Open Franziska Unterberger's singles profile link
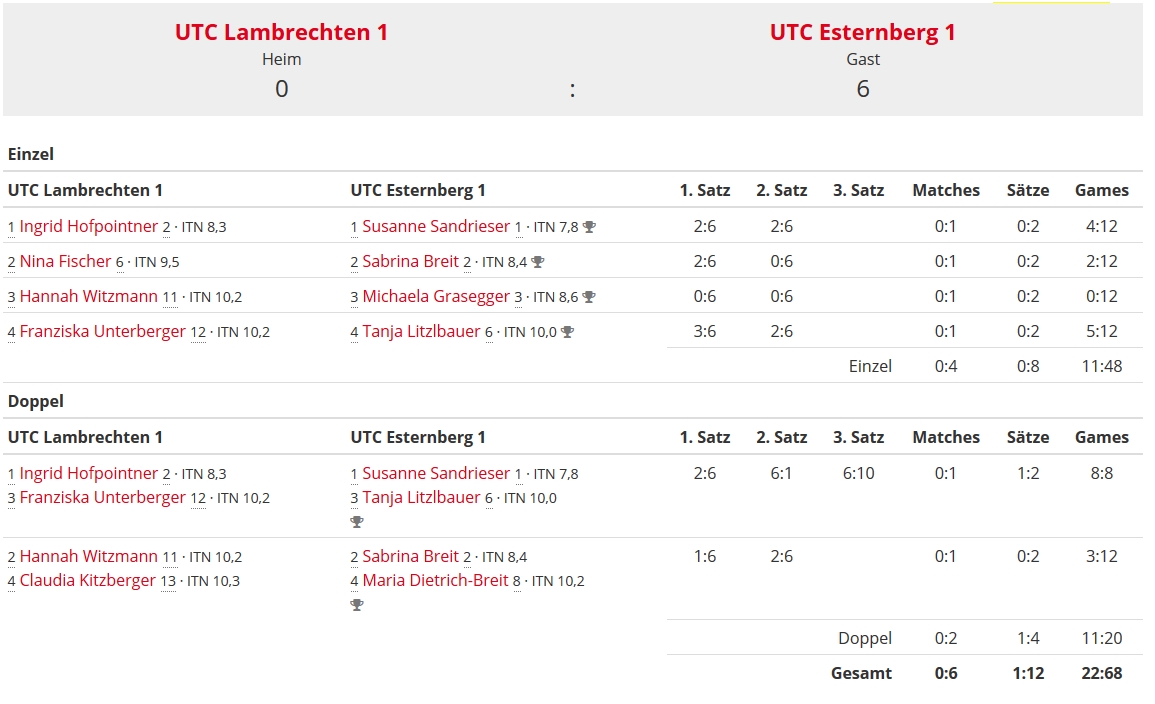This screenshot has height=704, width=1155. (103, 331)
